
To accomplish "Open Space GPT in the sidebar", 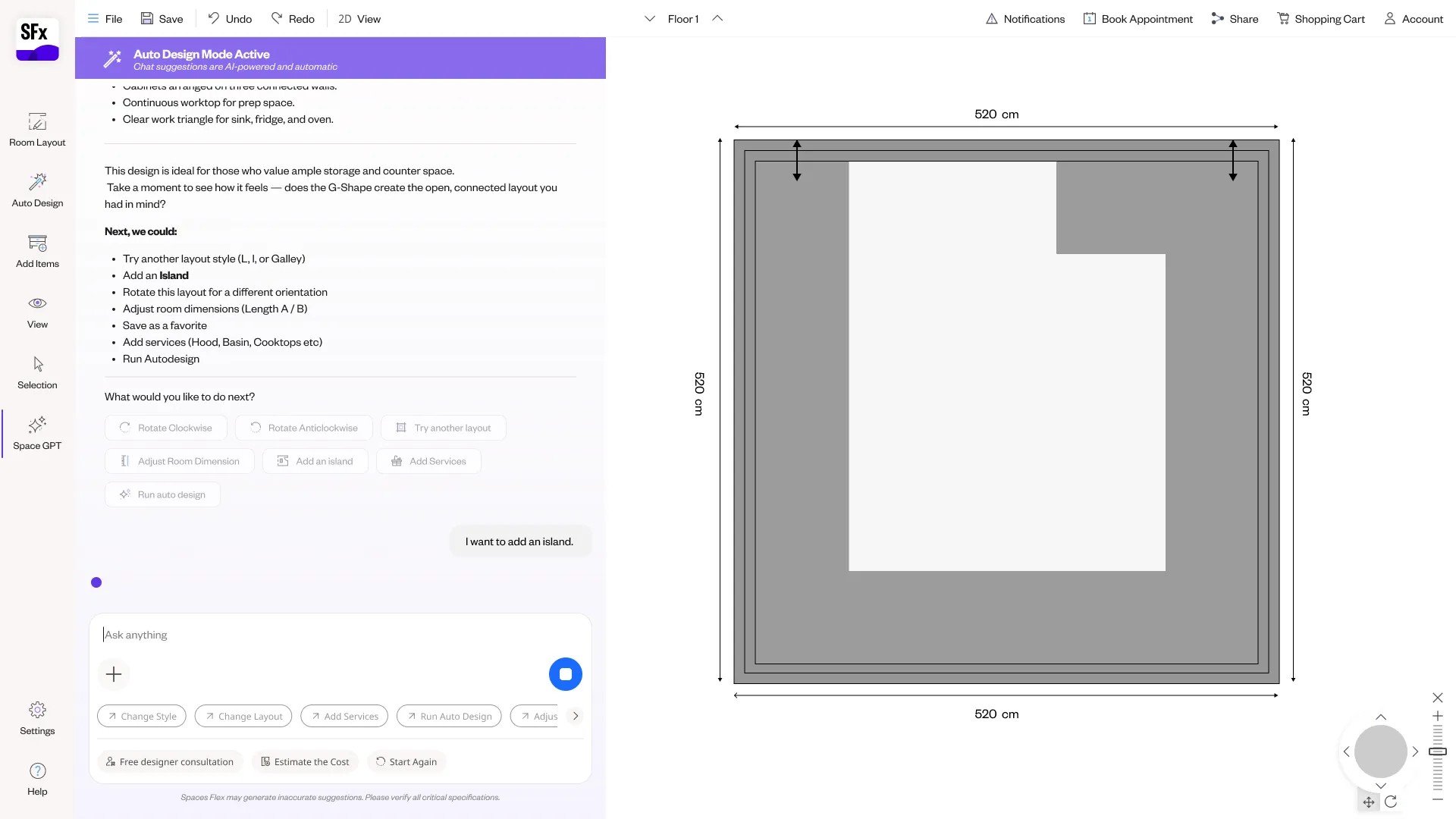I will tap(37, 433).
